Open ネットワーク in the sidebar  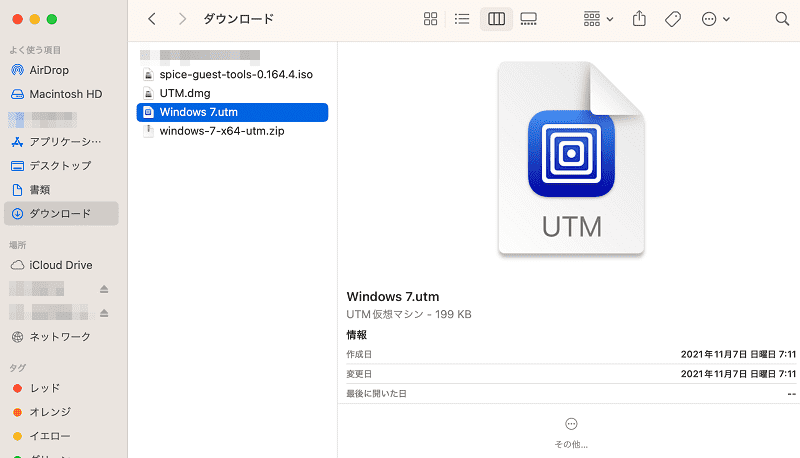(x=61, y=337)
